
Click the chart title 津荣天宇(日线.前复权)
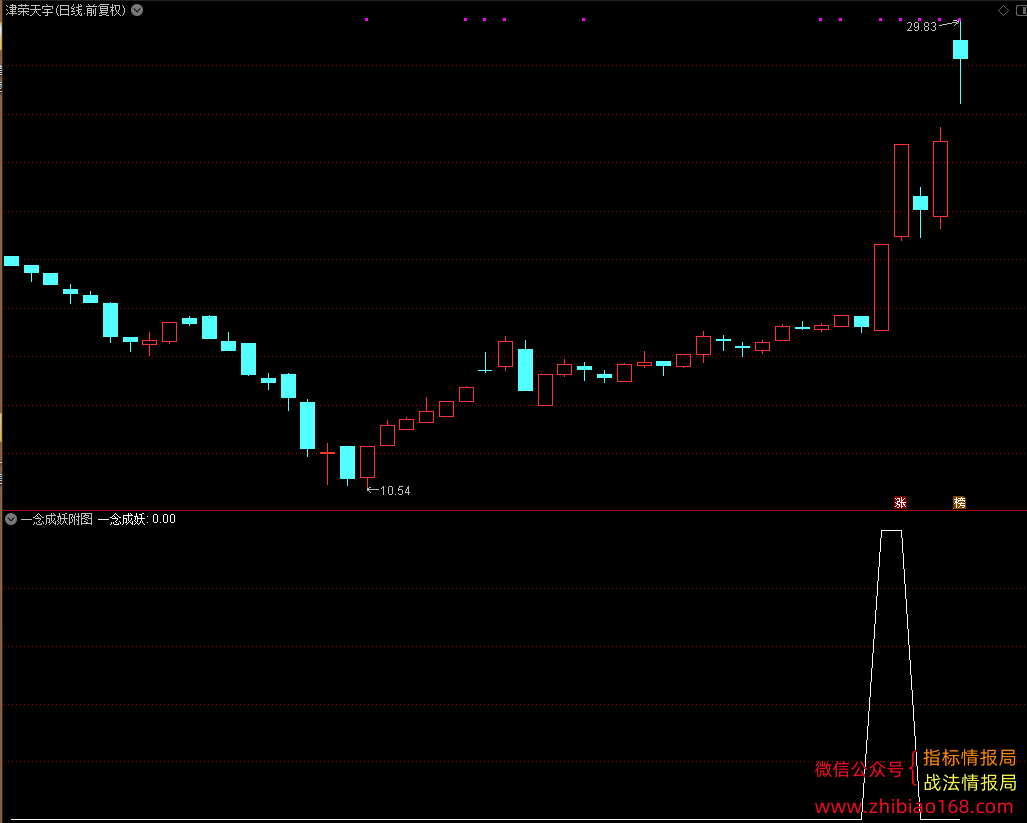(65, 10)
